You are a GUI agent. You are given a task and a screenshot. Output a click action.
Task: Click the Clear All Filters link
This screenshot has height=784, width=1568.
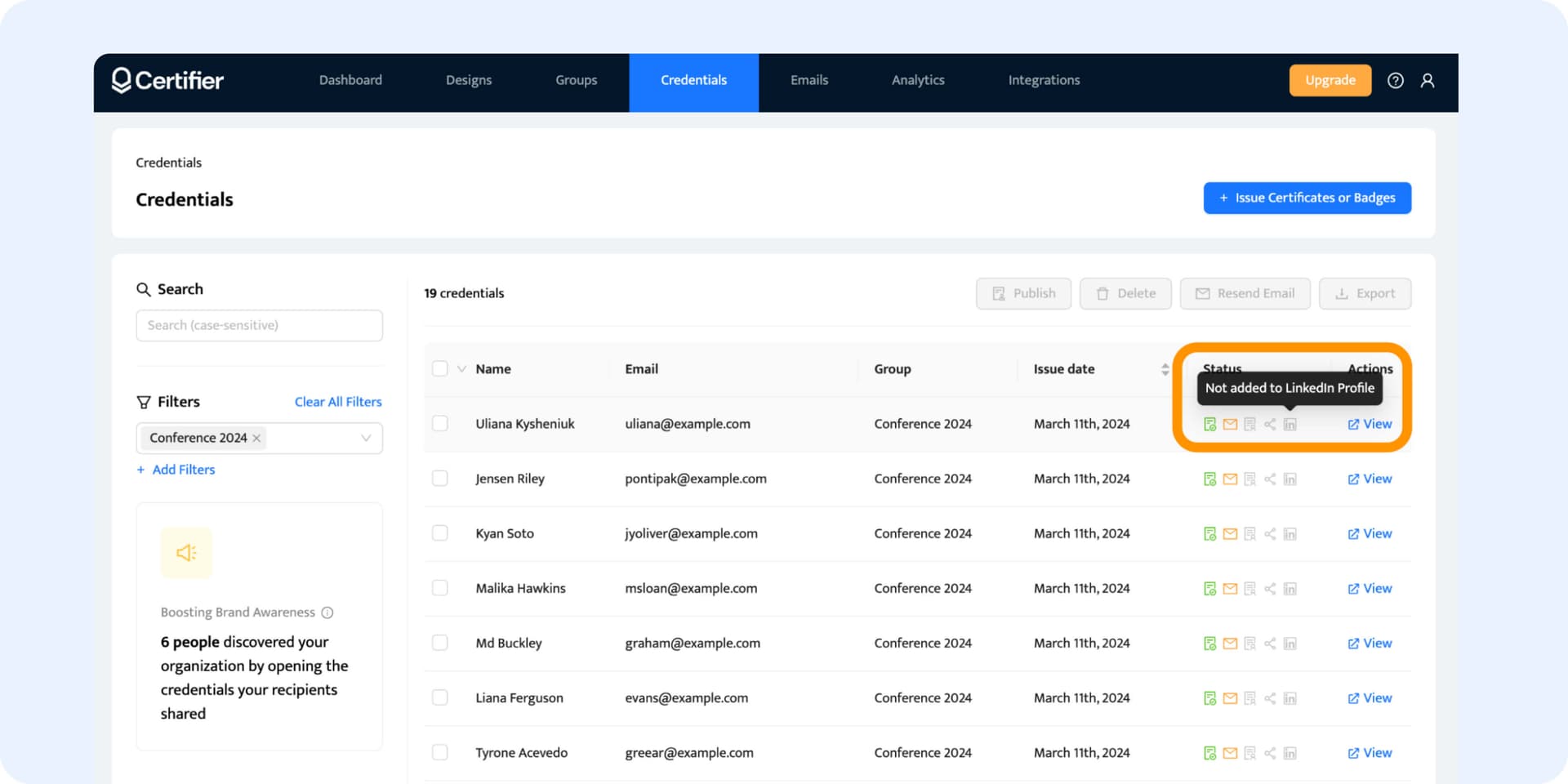(338, 402)
